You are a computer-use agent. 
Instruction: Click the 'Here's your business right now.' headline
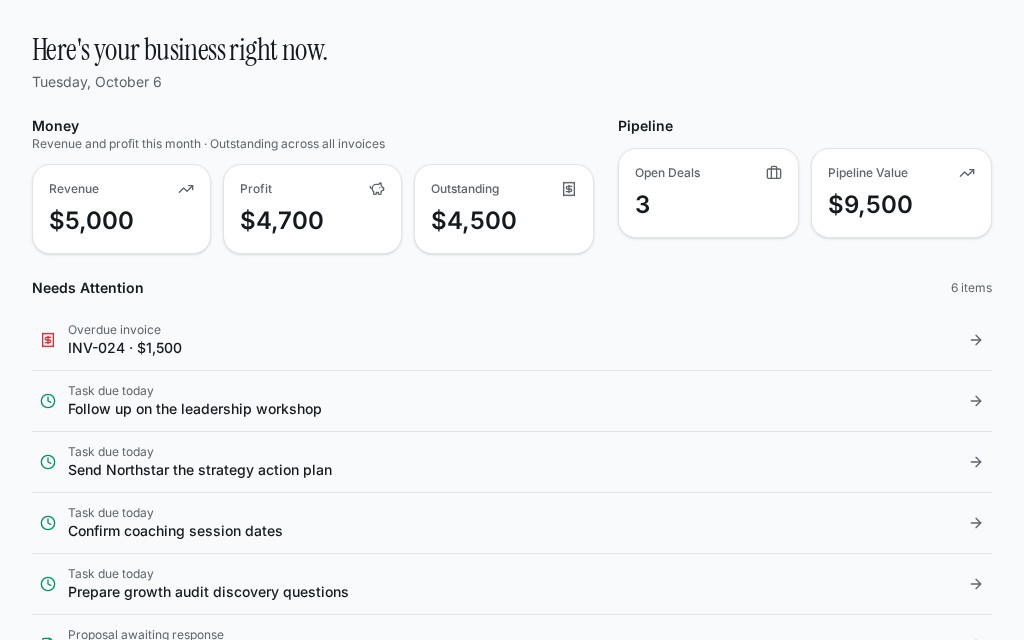click(180, 50)
